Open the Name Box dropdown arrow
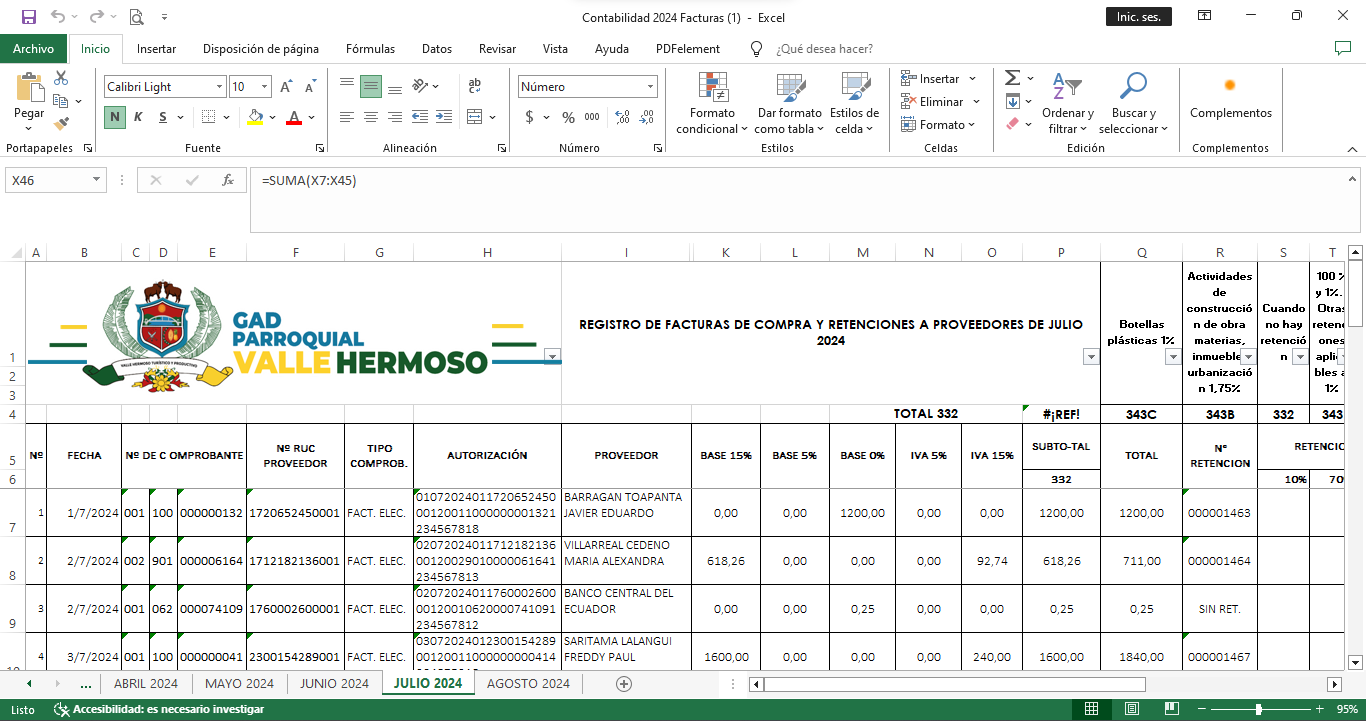Image resolution: width=1366 pixels, height=721 pixels. tap(97, 181)
